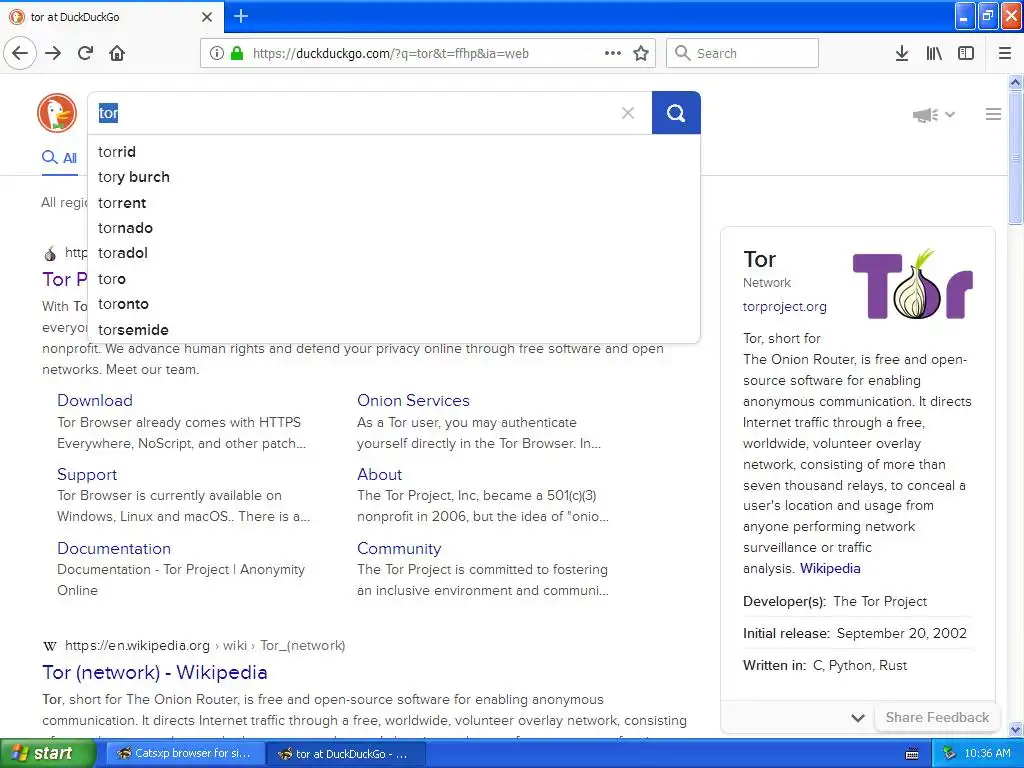Choose suggestion 'torrent'

coord(394,202)
